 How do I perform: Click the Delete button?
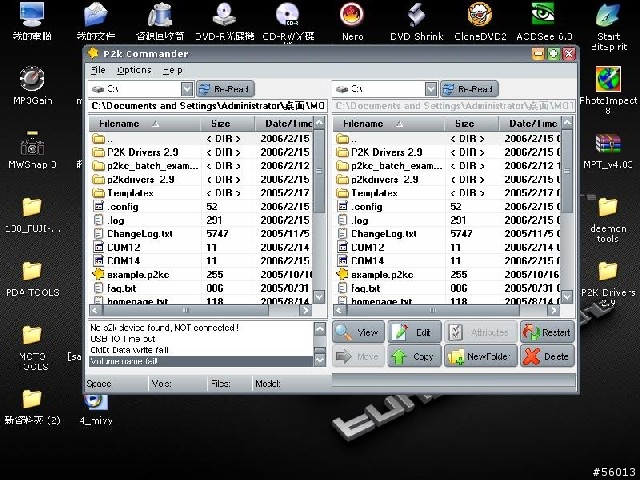(x=547, y=356)
